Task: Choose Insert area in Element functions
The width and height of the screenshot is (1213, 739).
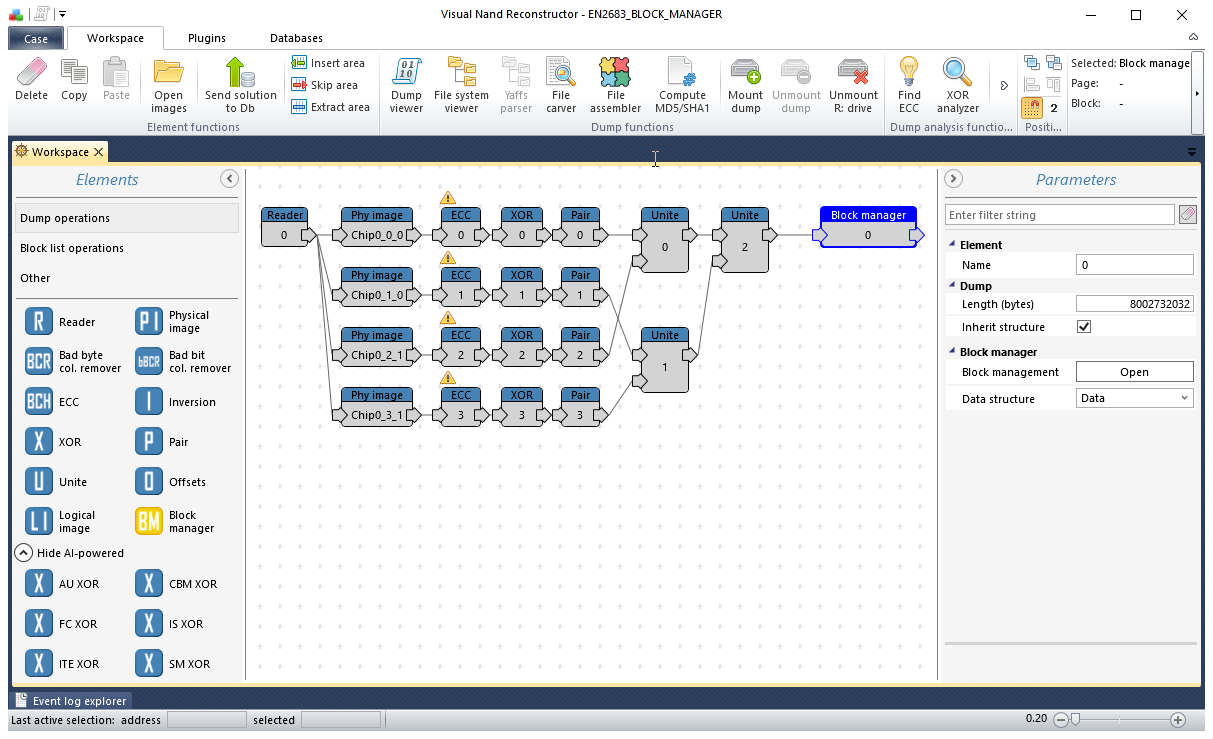Action: click(328, 63)
